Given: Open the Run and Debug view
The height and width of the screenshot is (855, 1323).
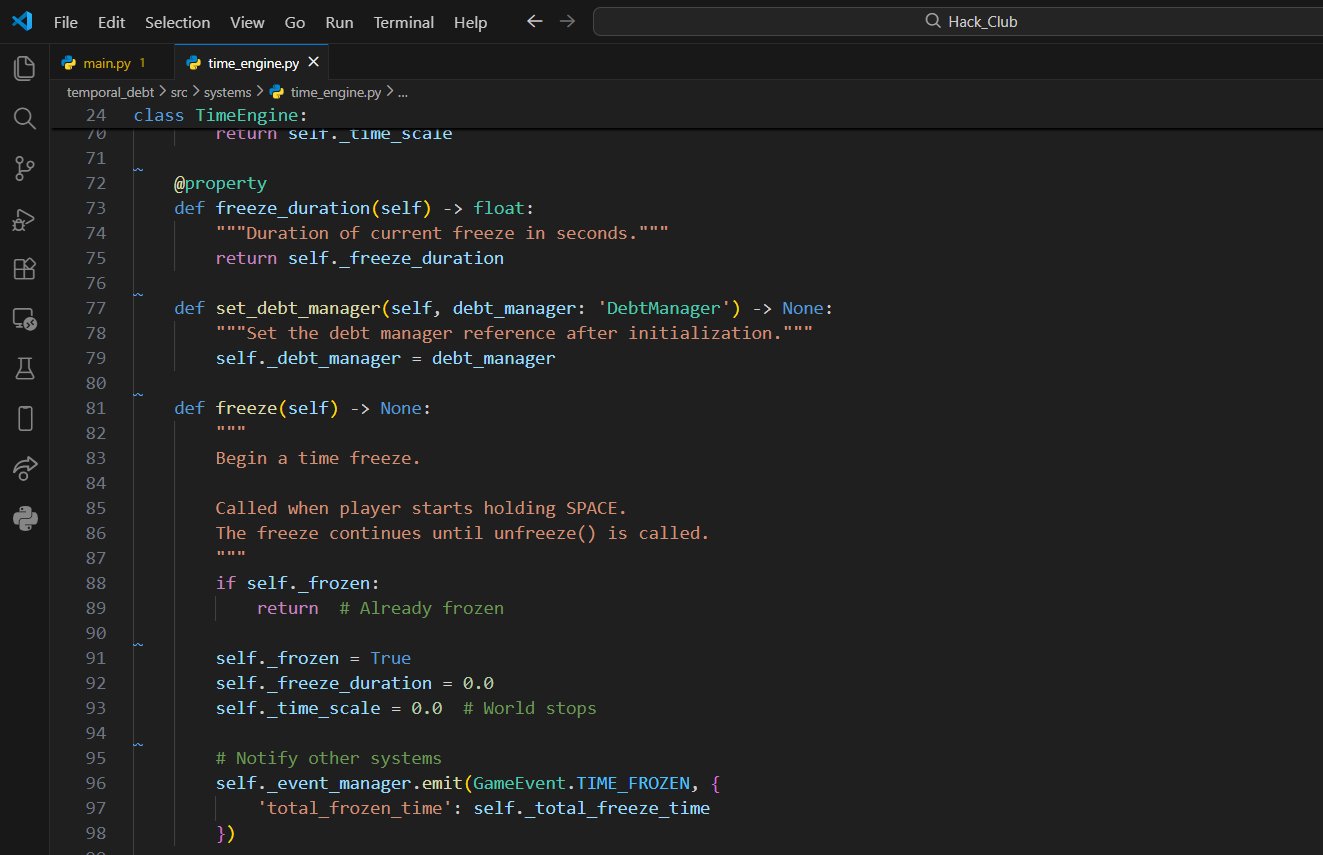Looking at the screenshot, I should click(25, 220).
